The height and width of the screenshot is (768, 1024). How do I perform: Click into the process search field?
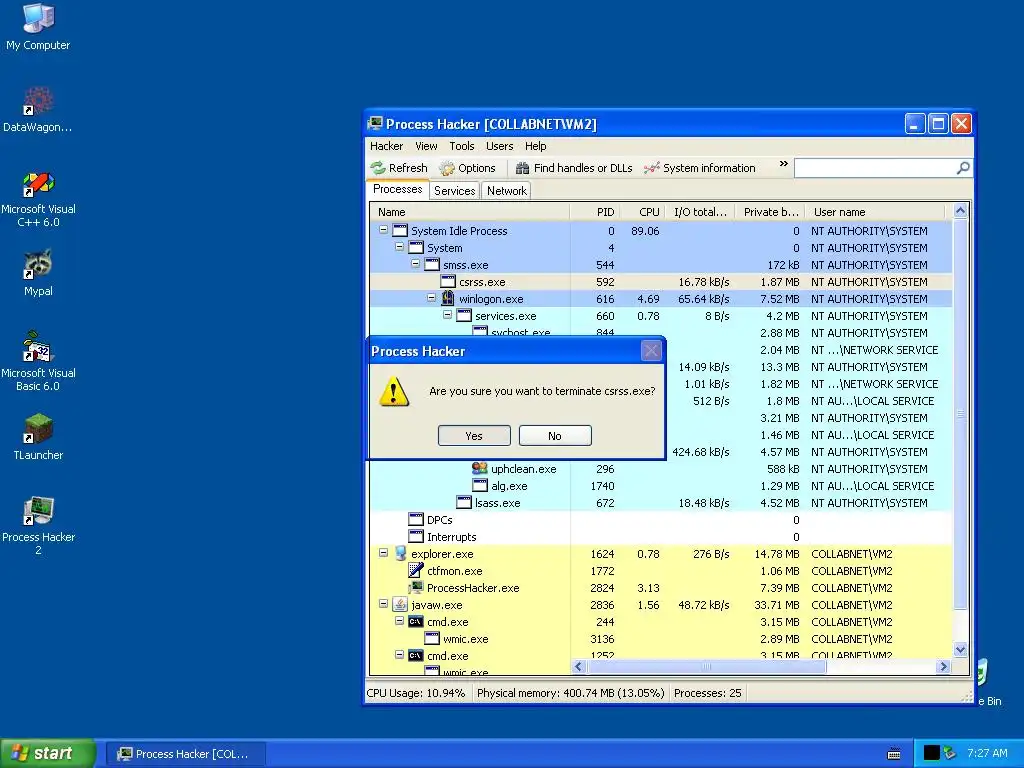coord(875,168)
